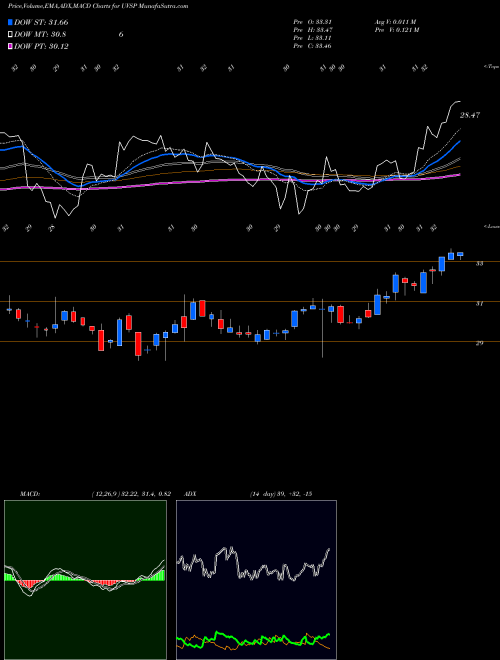Click the MACD '(12,26,9) 32.22, 31.4, 0.82' values
Viewport: 500px width, 660px height.
click(131, 494)
